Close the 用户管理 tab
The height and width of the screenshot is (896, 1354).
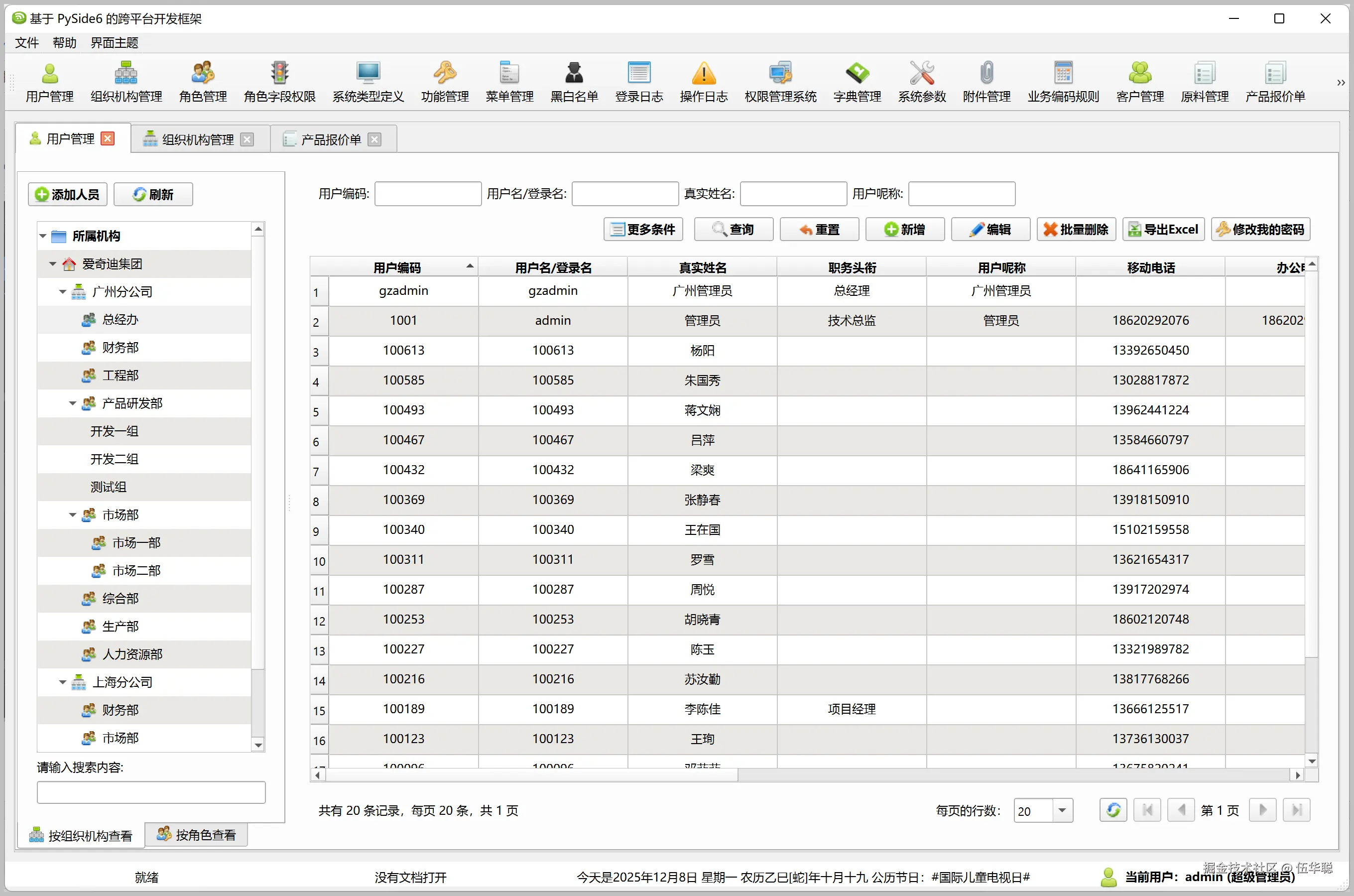point(108,138)
